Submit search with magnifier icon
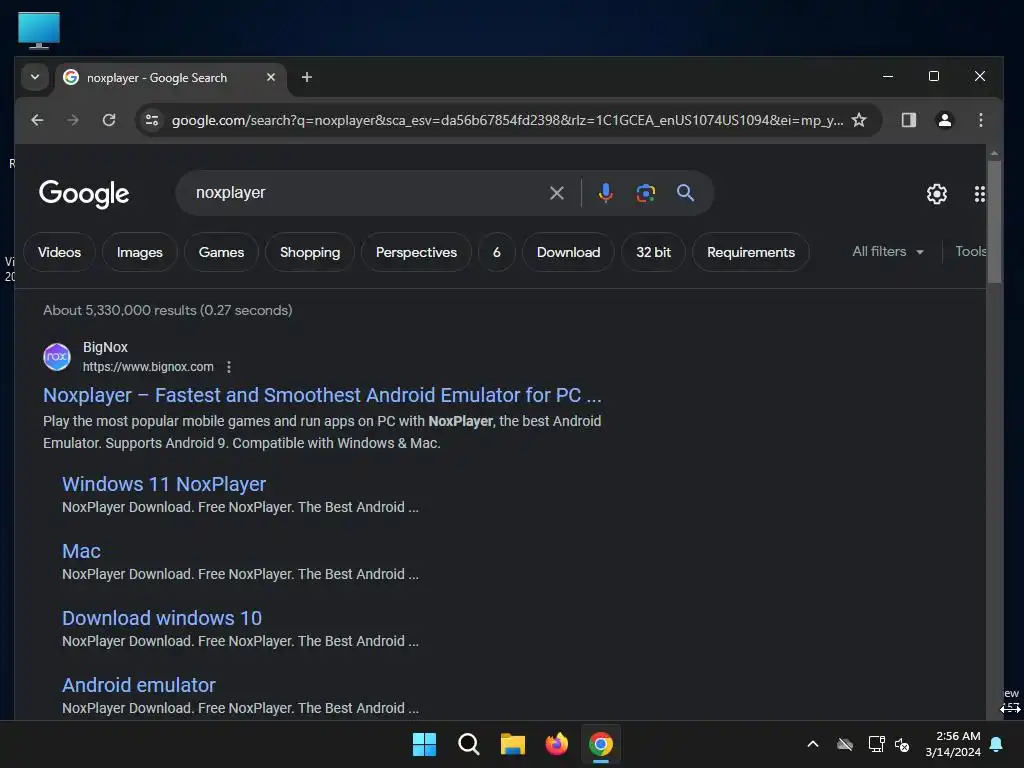This screenshot has height=768, width=1024. 685,193
